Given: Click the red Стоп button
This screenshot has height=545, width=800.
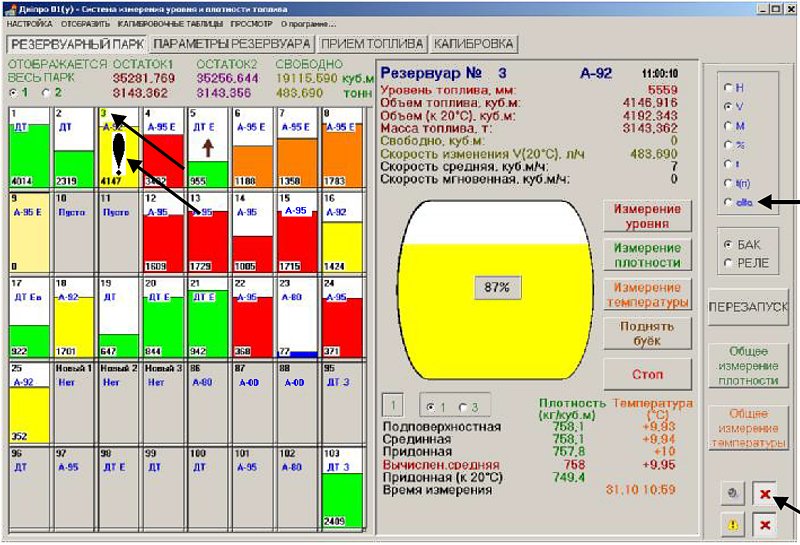Looking at the screenshot, I should tap(647, 375).
